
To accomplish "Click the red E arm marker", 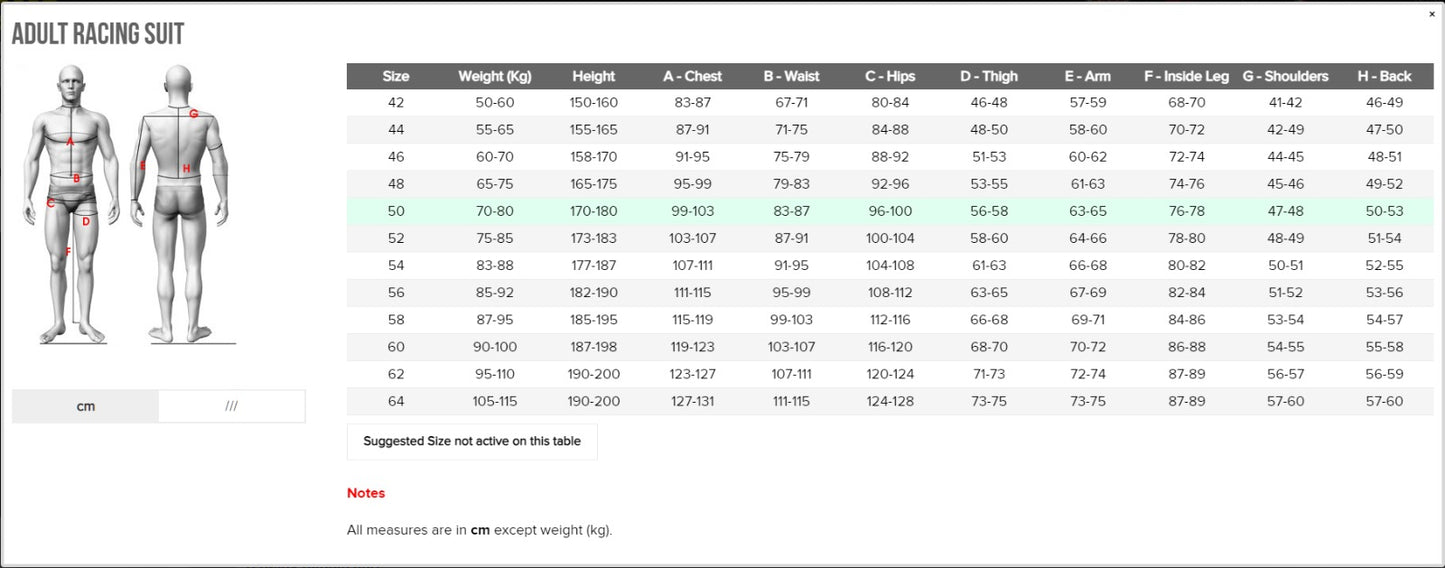I will (x=143, y=166).
